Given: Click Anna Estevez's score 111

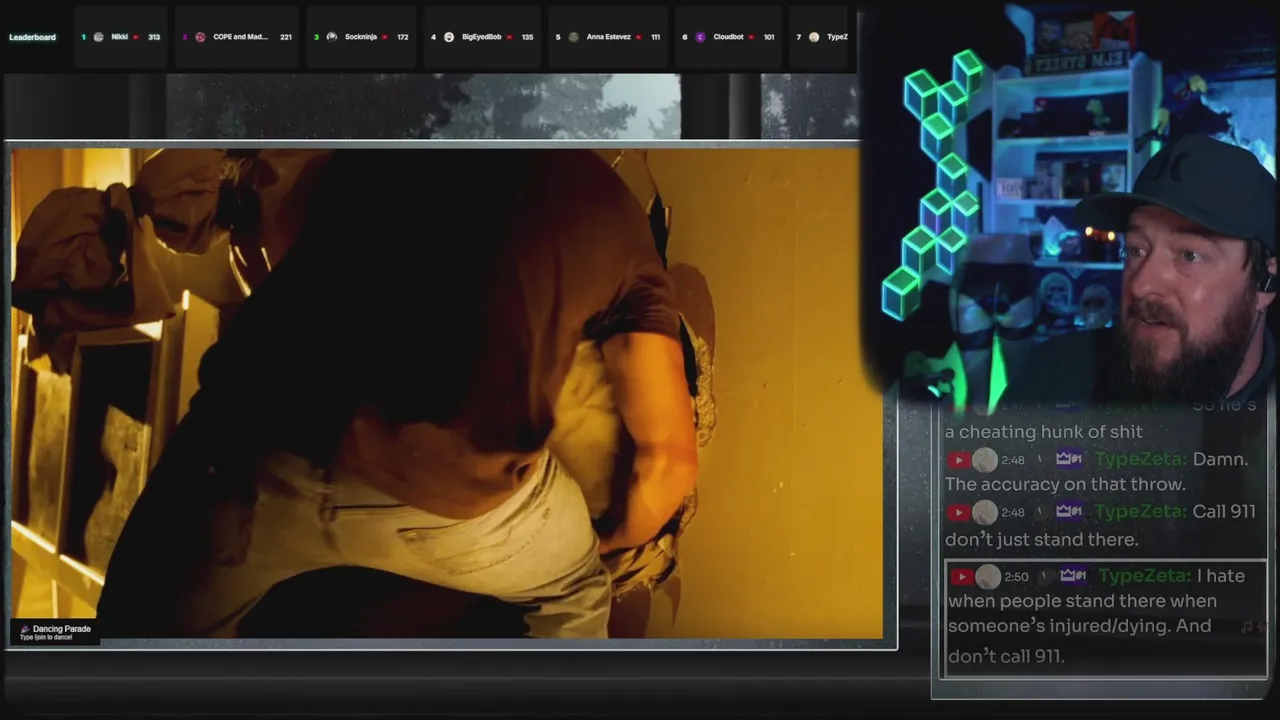Looking at the screenshot, I should [655, 37].
